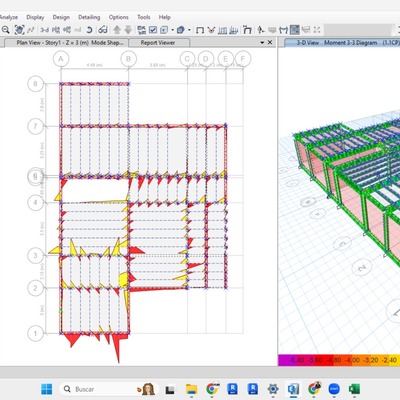
Task: Click the -4,00 legend color swatch
Action: [x=352, y=360]
